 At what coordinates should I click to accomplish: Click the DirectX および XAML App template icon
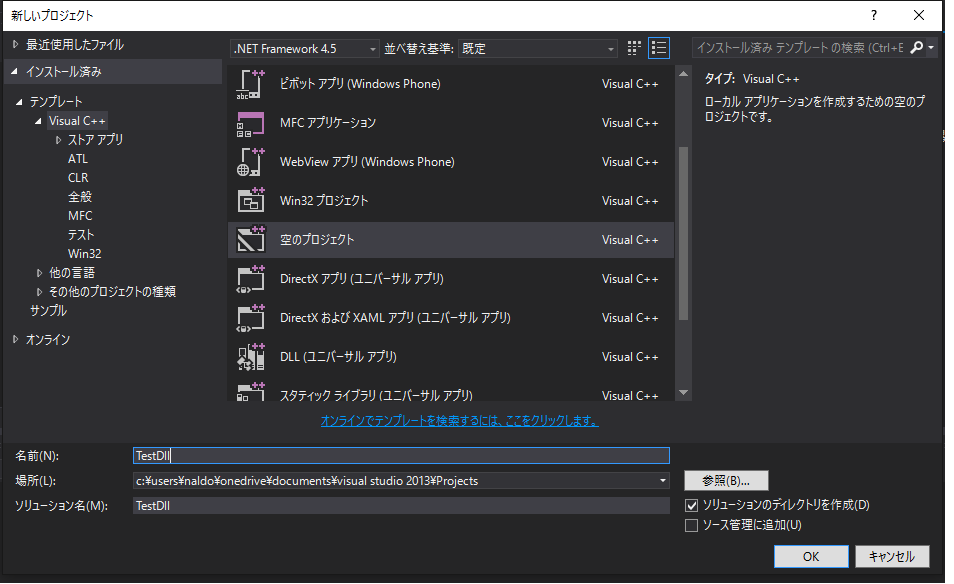251,318
